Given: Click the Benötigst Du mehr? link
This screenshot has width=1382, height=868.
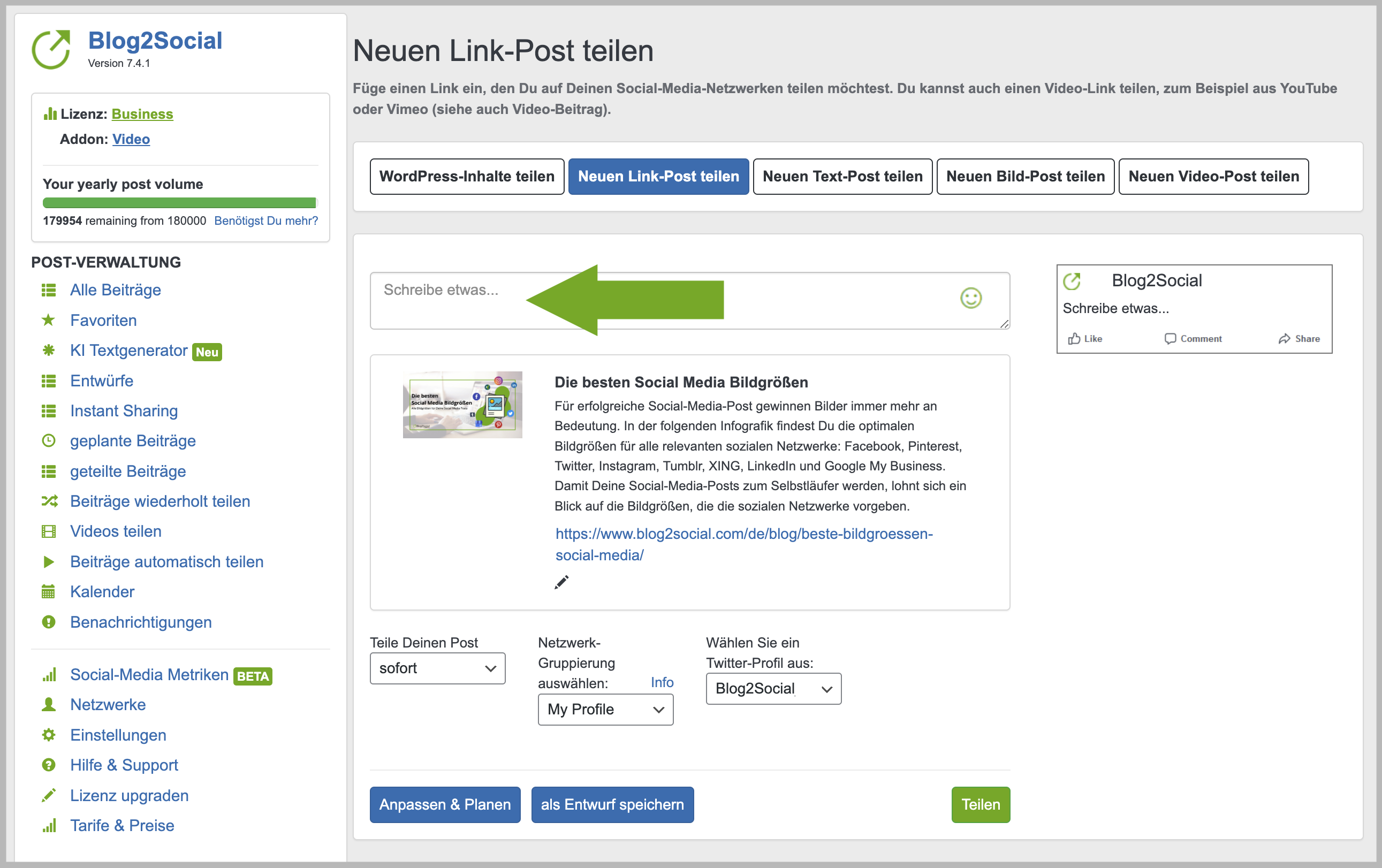Looking at the screenshot, I should [265, 220].
